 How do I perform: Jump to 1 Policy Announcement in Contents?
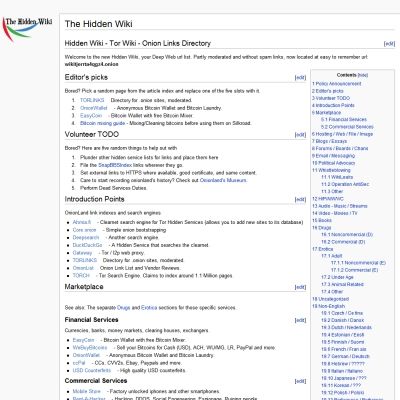pyautogui.click(x=336, y=84)
